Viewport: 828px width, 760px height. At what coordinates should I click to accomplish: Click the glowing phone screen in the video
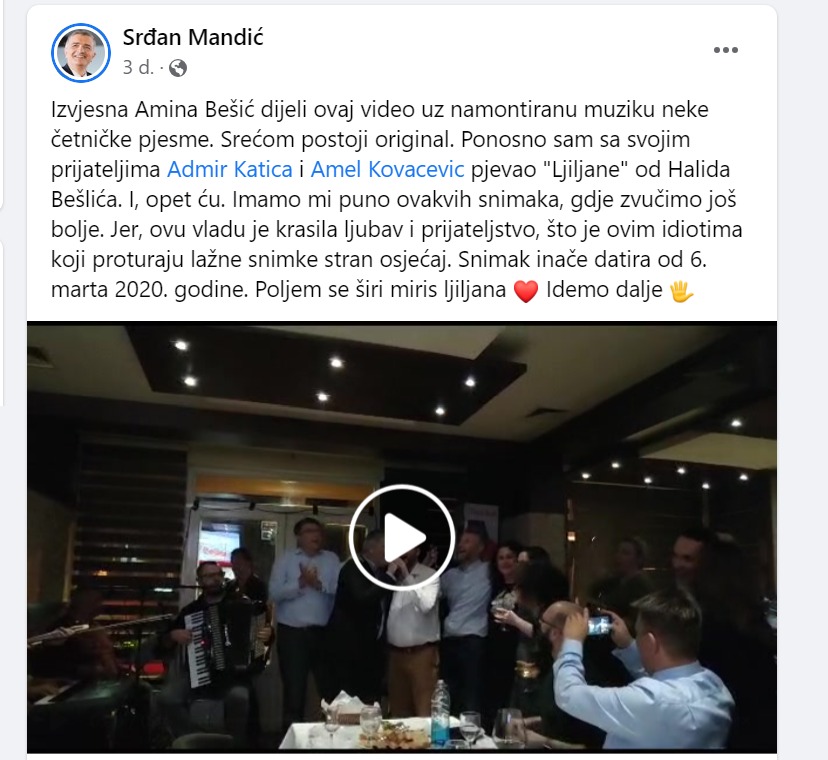600,625
